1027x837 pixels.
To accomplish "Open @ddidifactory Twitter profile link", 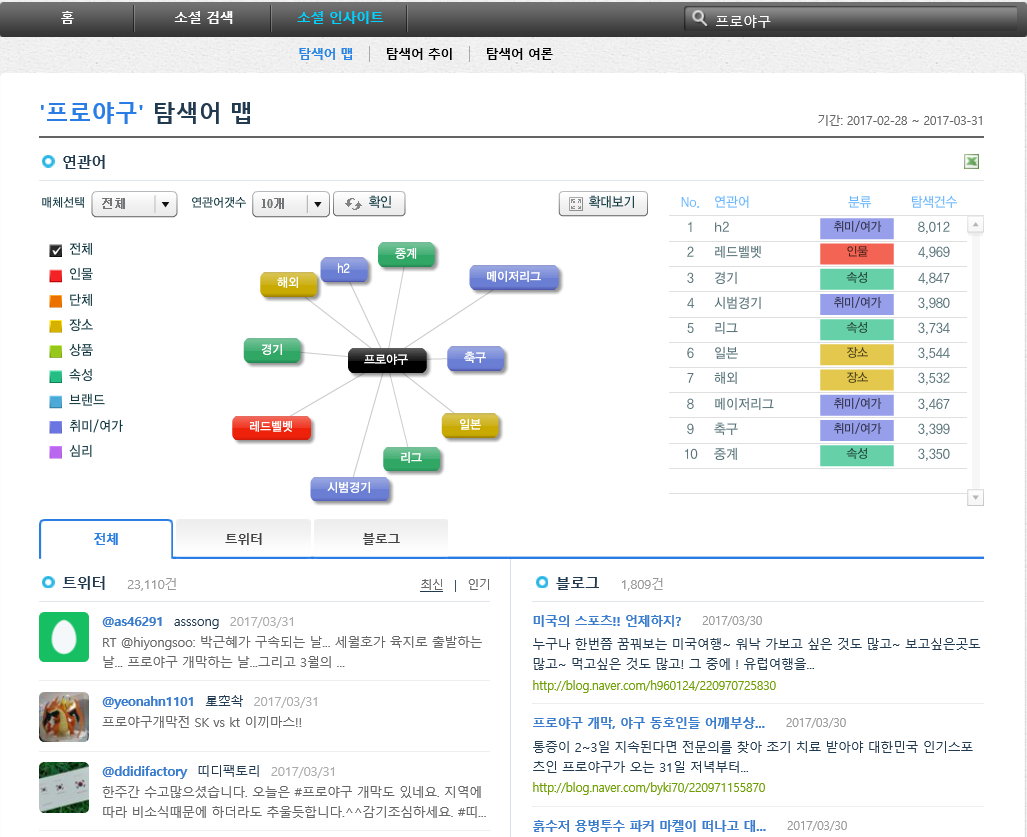I will (144, 772).
